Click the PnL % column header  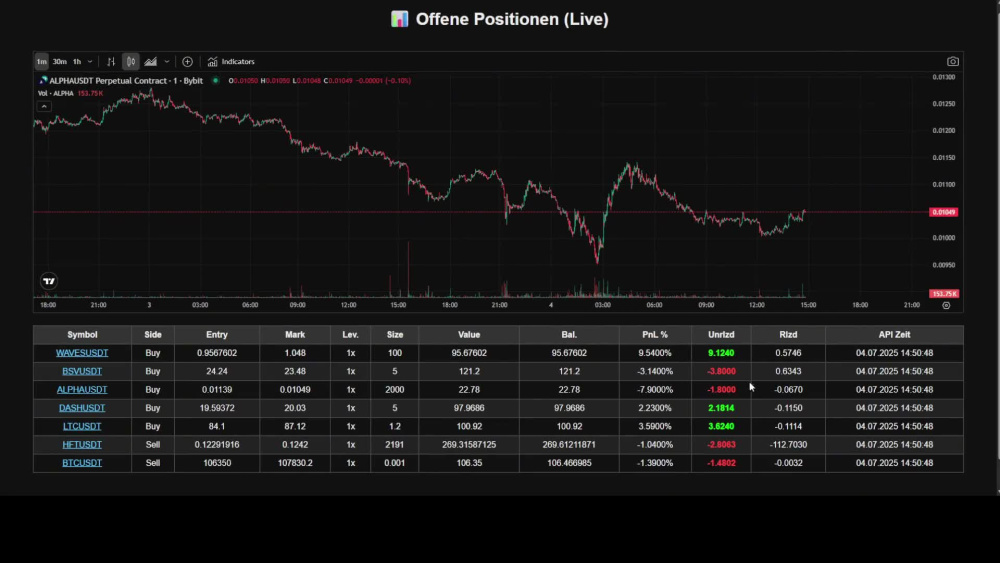click(x=655, y=335)
